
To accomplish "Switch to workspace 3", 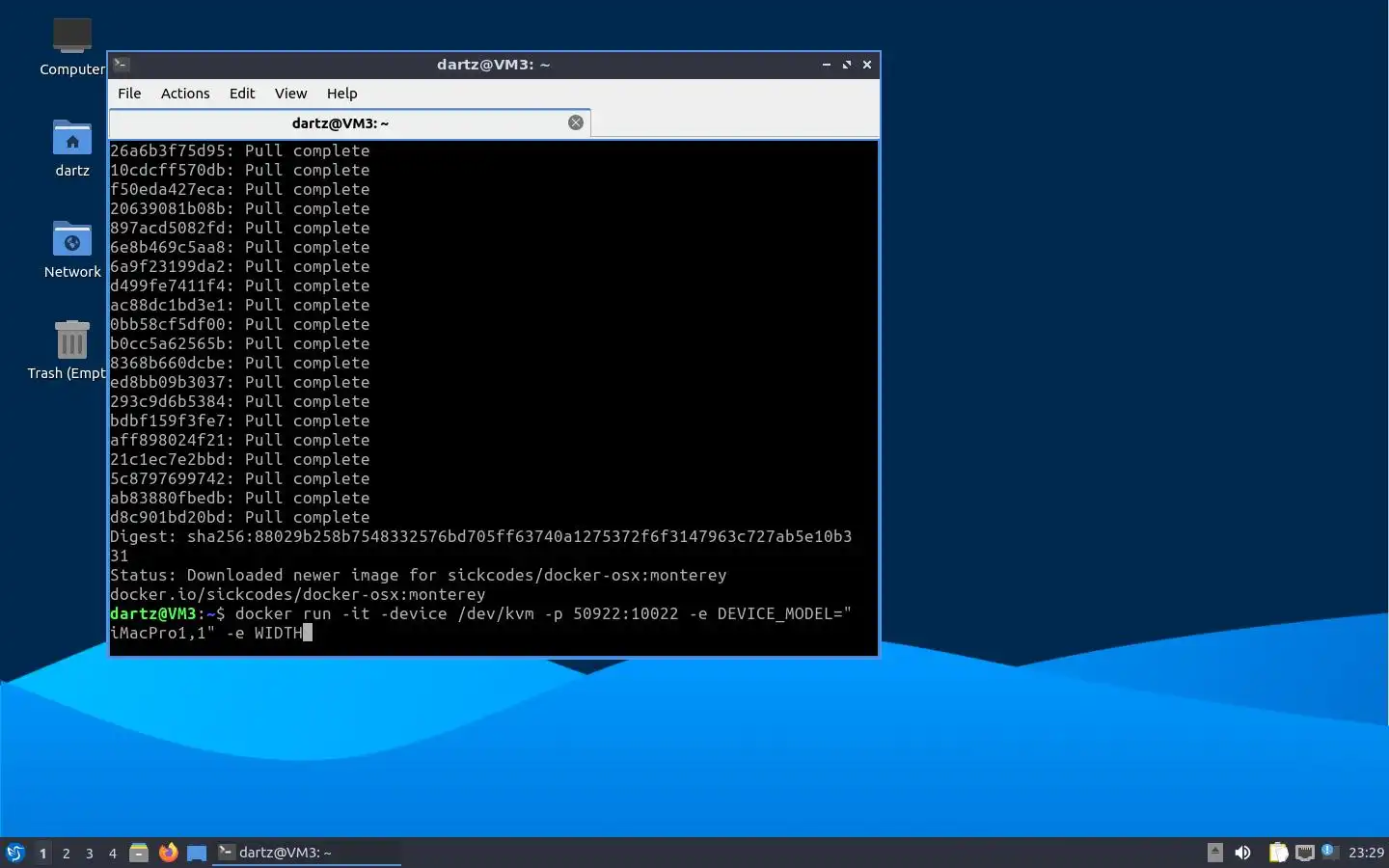I will [89, 853].
